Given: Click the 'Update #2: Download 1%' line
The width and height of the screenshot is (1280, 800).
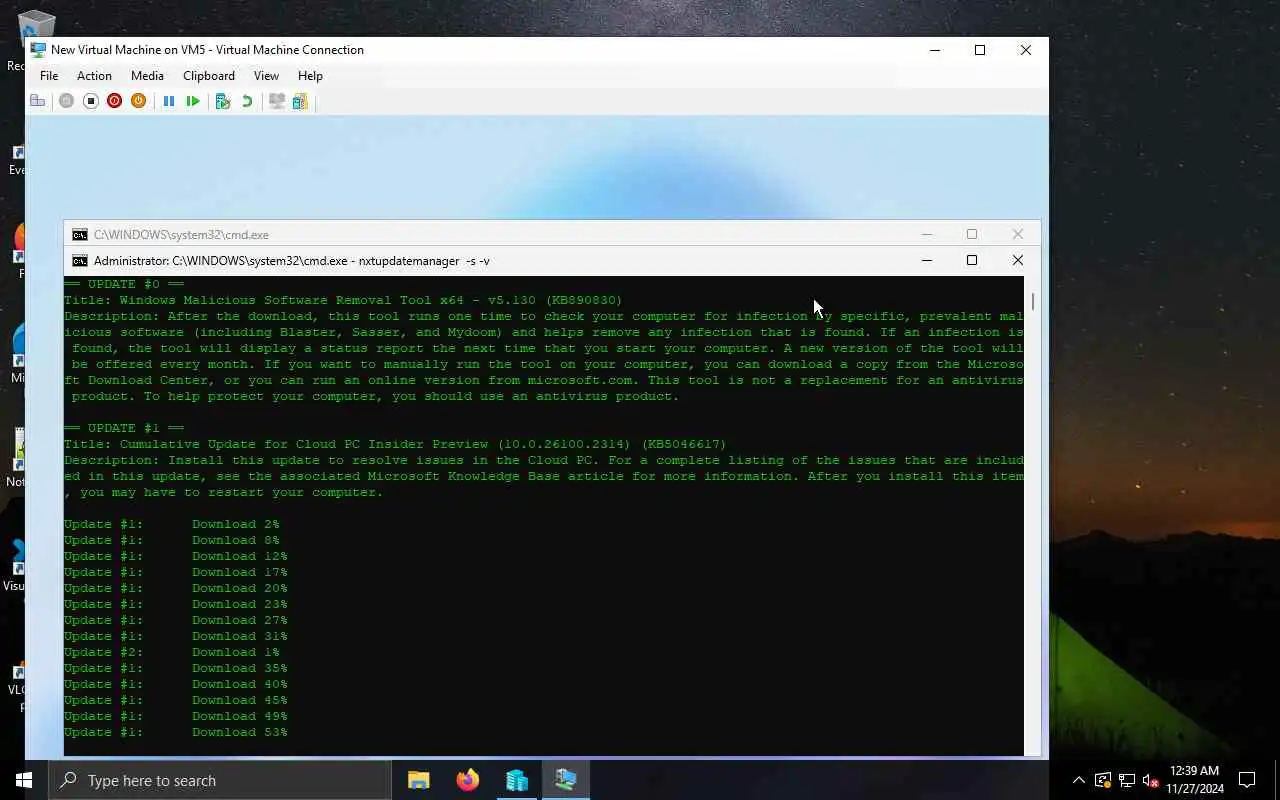Looking at the screenshot, I should pos(172,652).
